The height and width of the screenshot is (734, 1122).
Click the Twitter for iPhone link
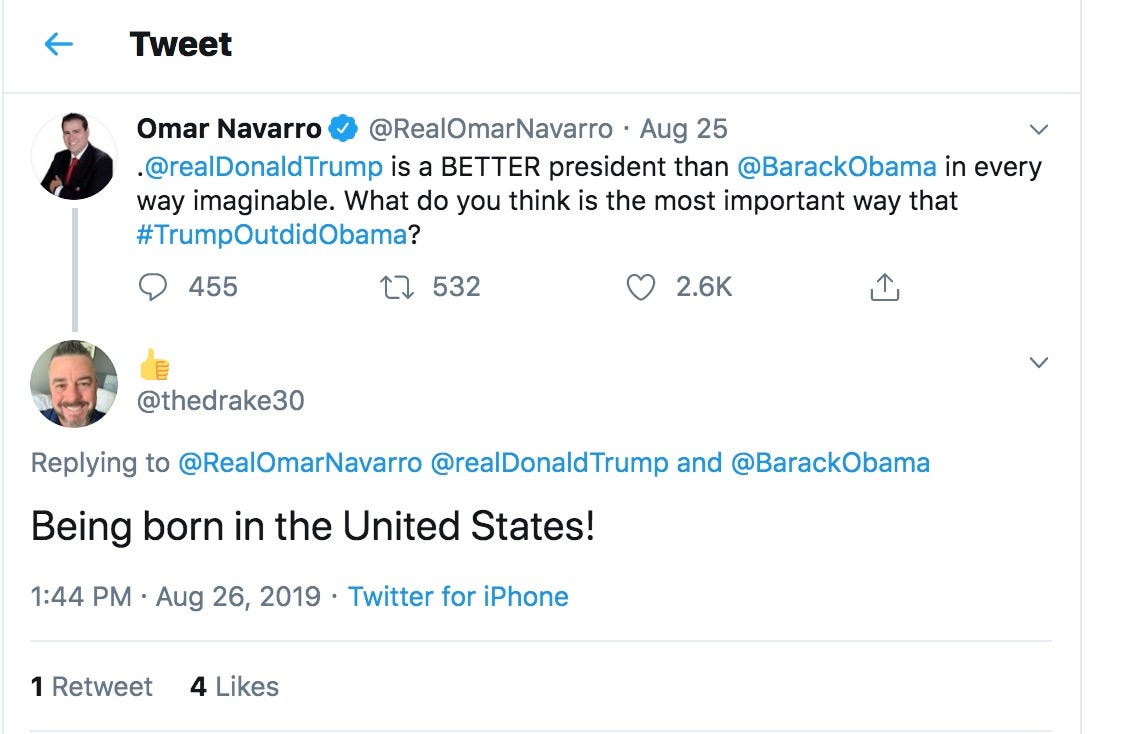click(458, 597)
